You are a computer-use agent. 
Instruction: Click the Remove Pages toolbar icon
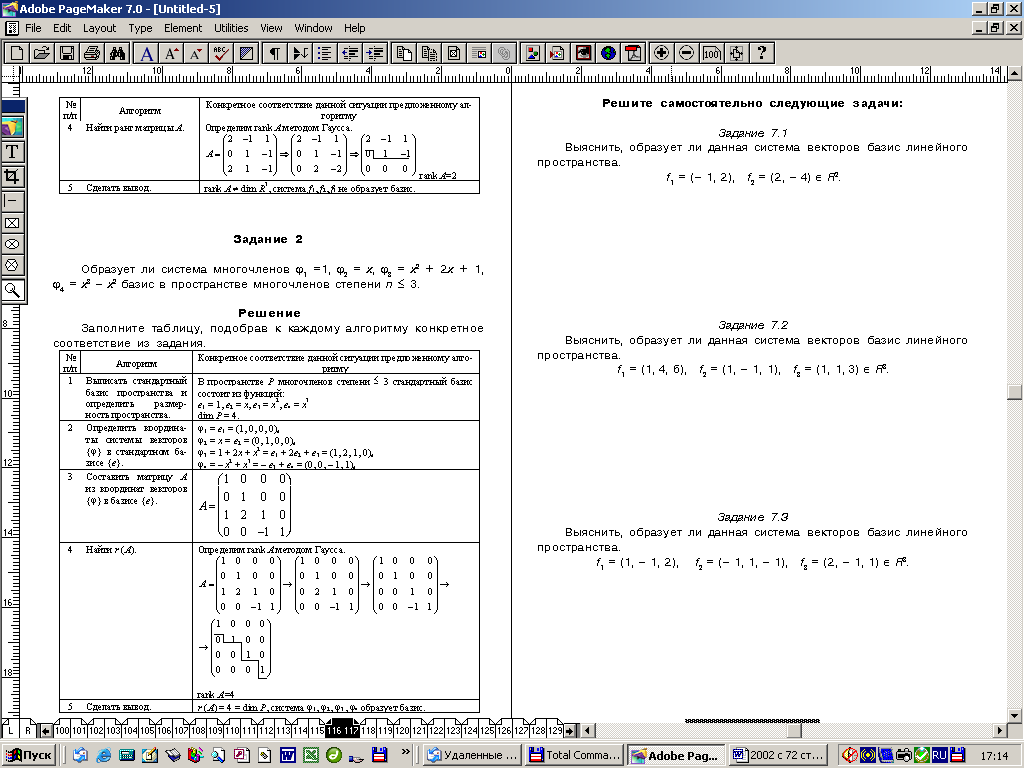pos(429,53)
